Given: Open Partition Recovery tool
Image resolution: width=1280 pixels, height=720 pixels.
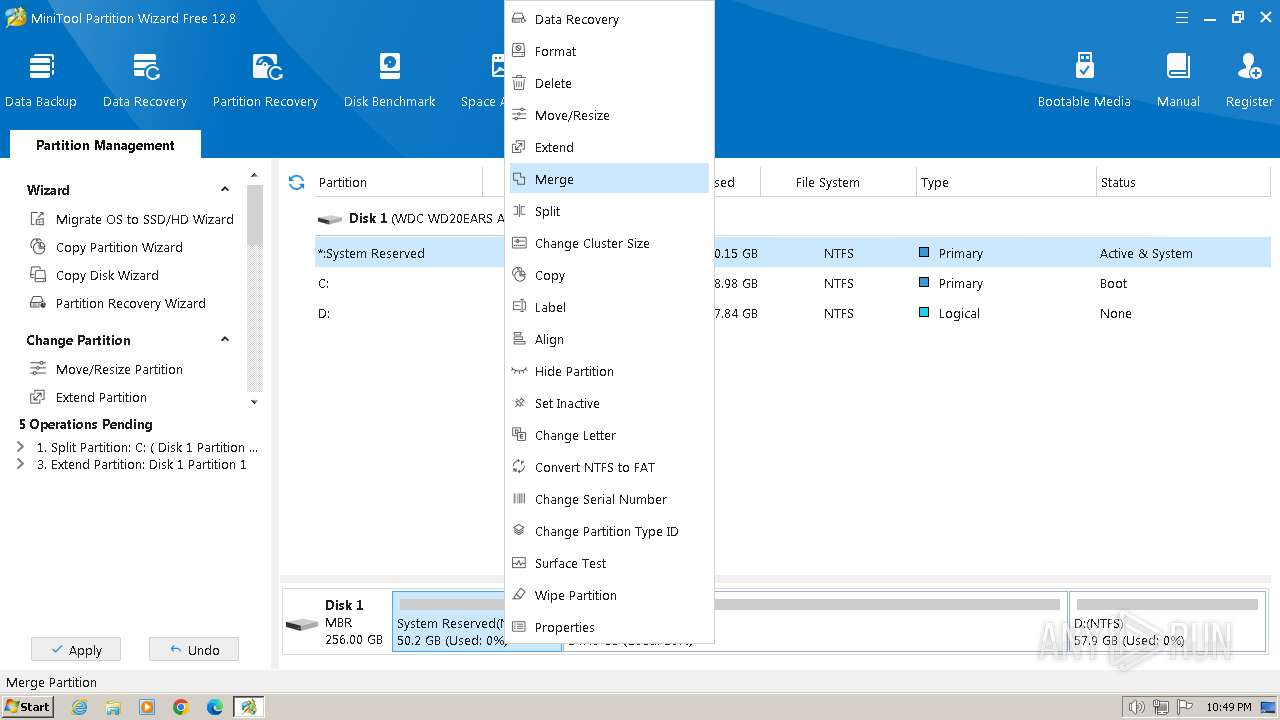Looking at the screenshot, I should coord(265,80).
